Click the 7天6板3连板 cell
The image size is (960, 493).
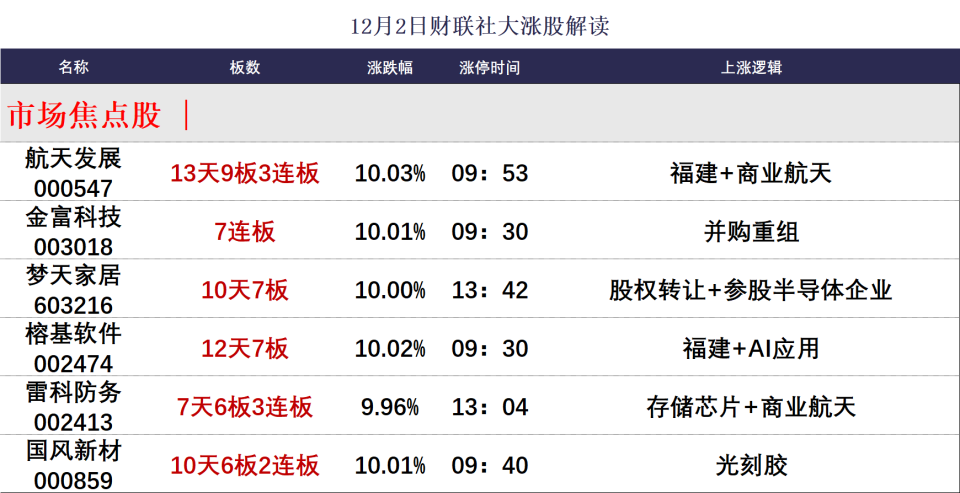coord(245,407)
